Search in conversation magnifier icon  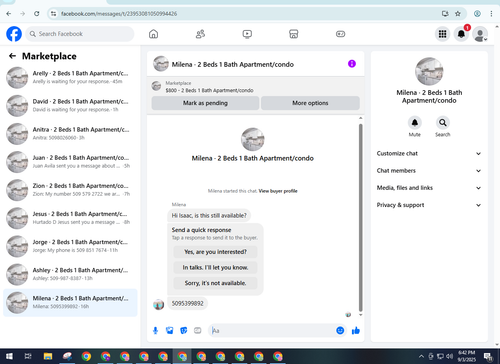[443, 123]
